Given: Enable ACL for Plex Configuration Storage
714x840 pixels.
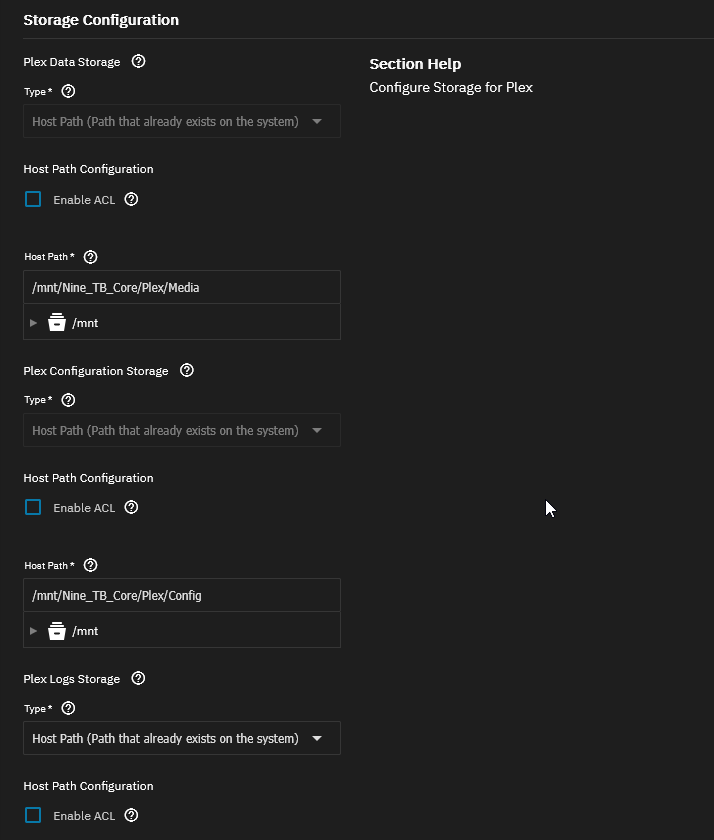Looking at the screenshot, I should pyautogui.click(x=33, y=507).
